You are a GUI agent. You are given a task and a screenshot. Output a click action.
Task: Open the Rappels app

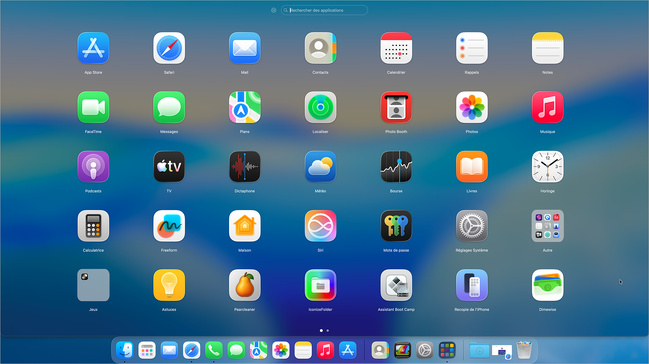pyautogui.click(x=472, y=48)
